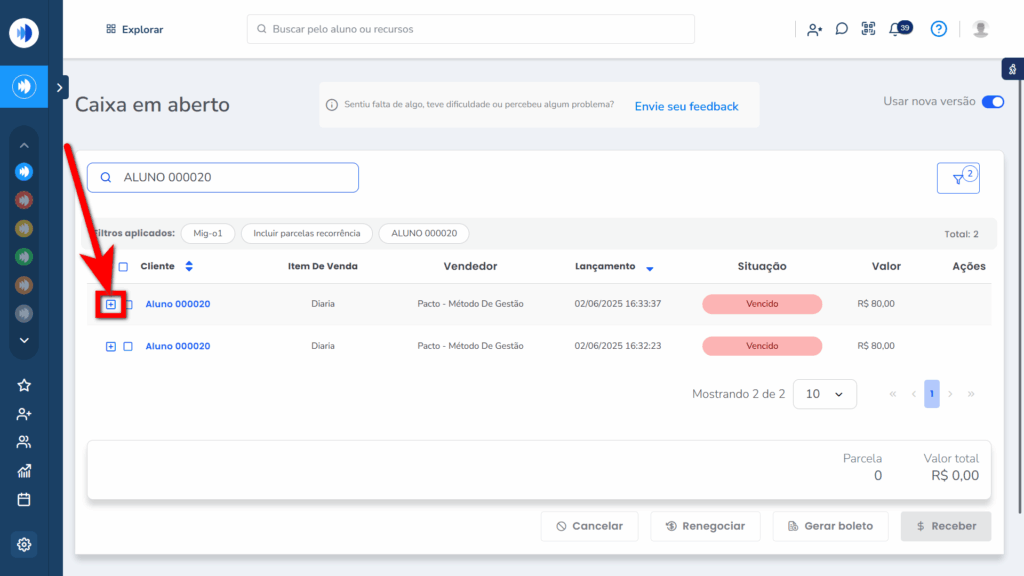This screenshot has height=576, width=1024.
Task: Expand the first Aluno 000020 row
Action: pyautogui.click(x=111, y=304)
